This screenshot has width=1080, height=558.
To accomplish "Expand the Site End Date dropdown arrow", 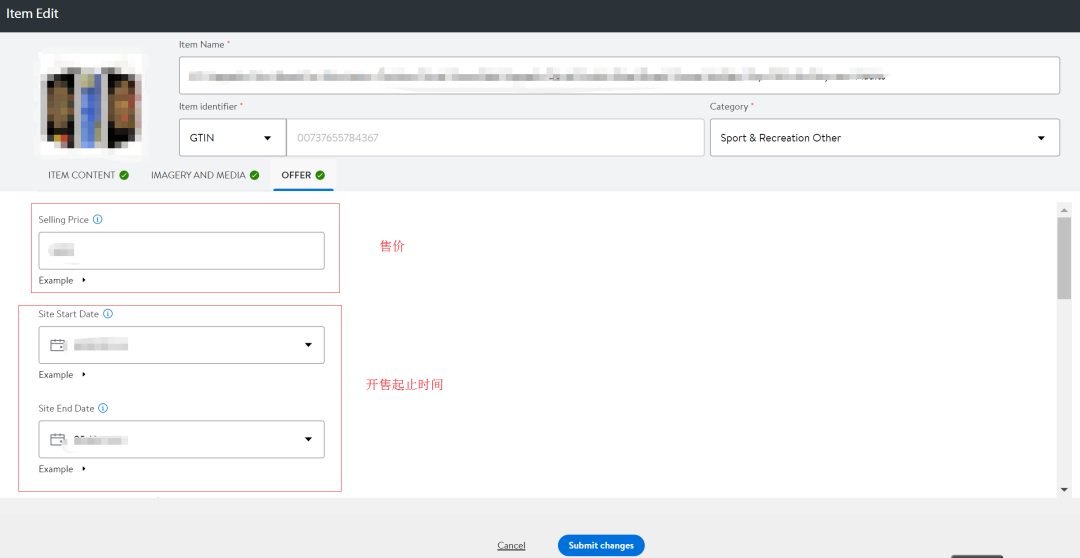I will click(308, 439).
